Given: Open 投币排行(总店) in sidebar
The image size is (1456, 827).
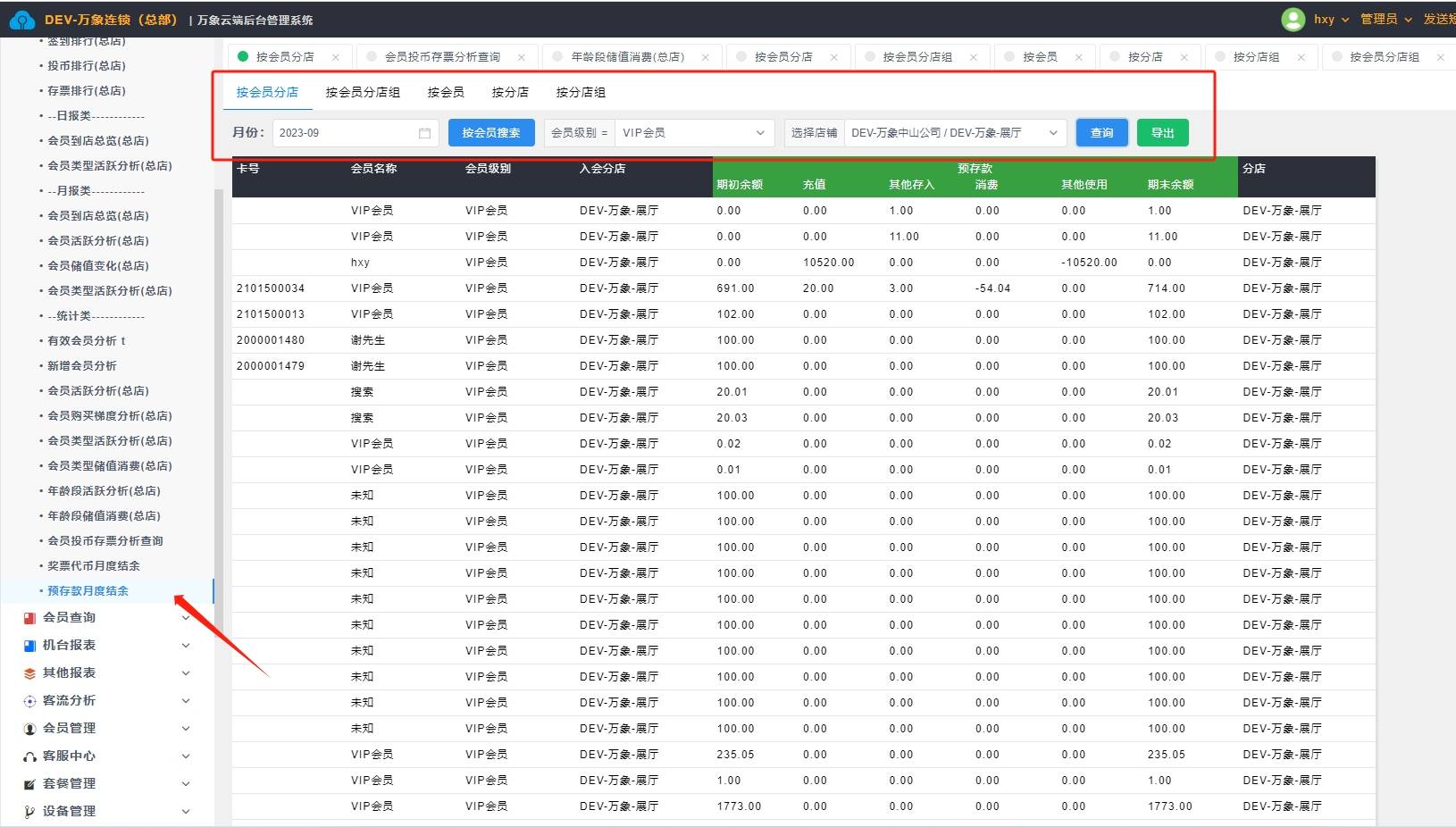Looking at the screenshot, I should click(x=87, y=66).
